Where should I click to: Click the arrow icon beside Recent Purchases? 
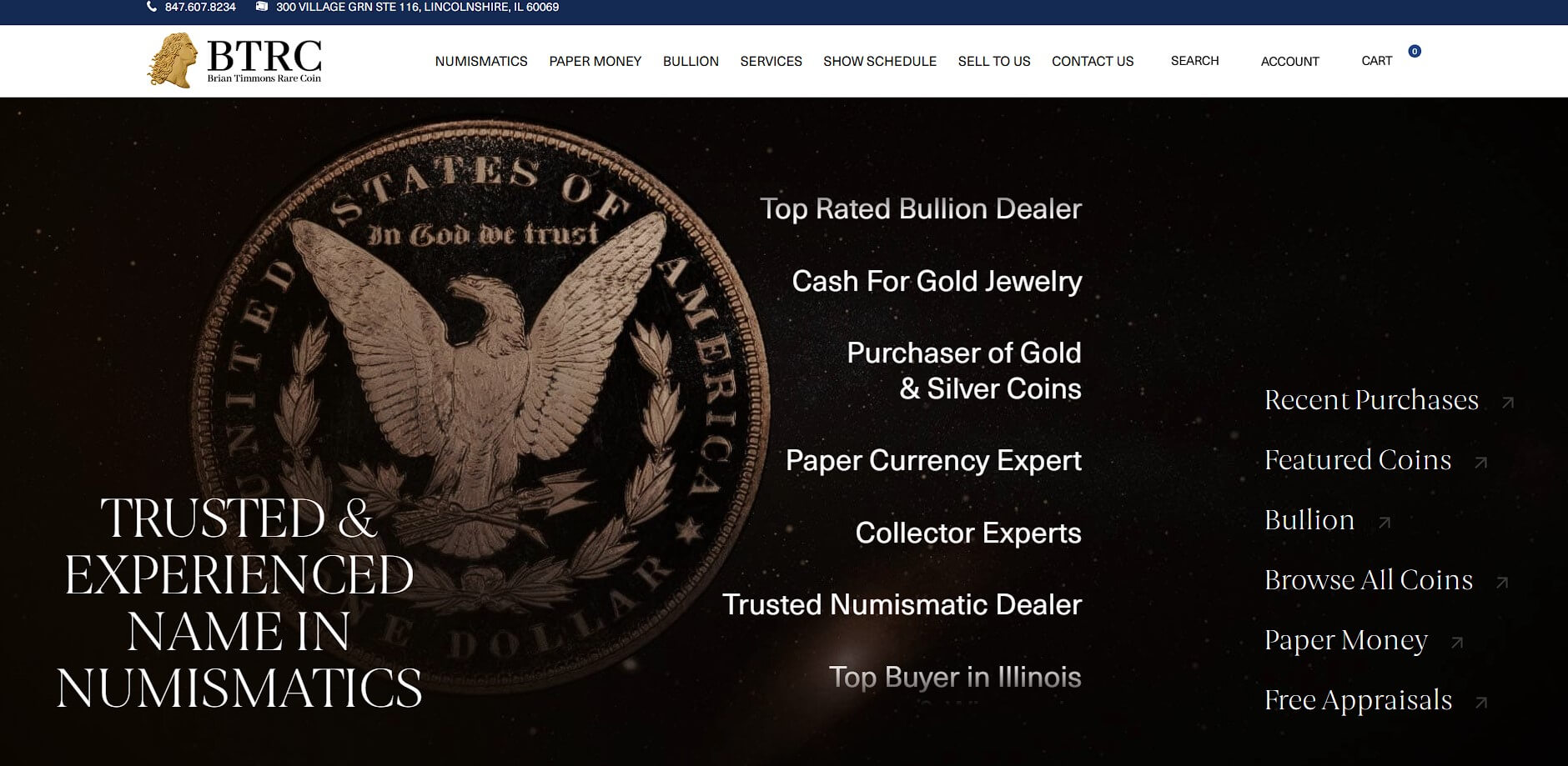(1508, 403)
